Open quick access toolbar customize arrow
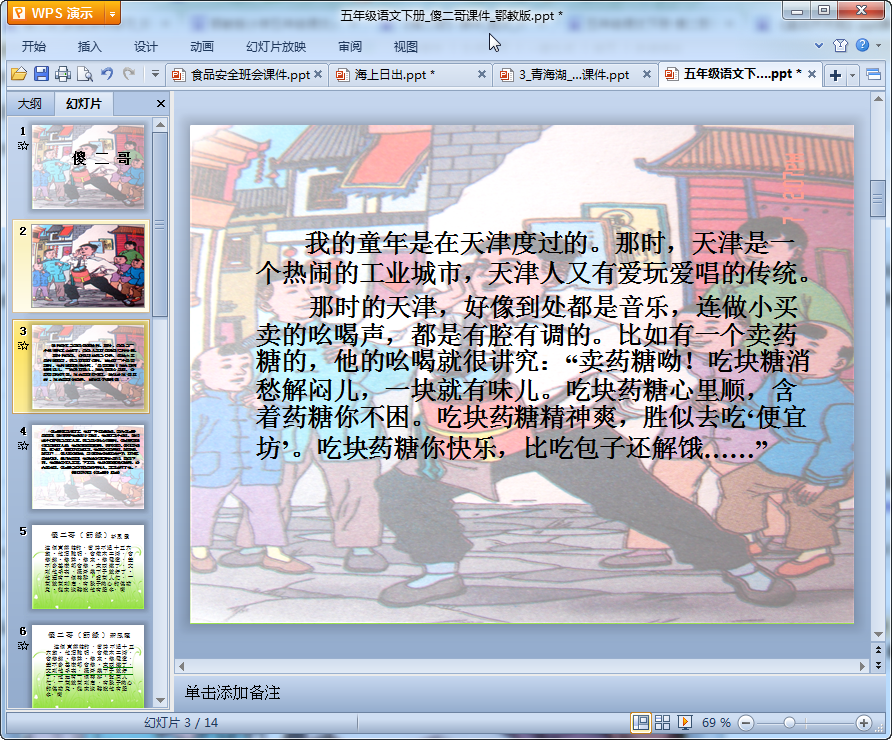 (x=155, y=74)
